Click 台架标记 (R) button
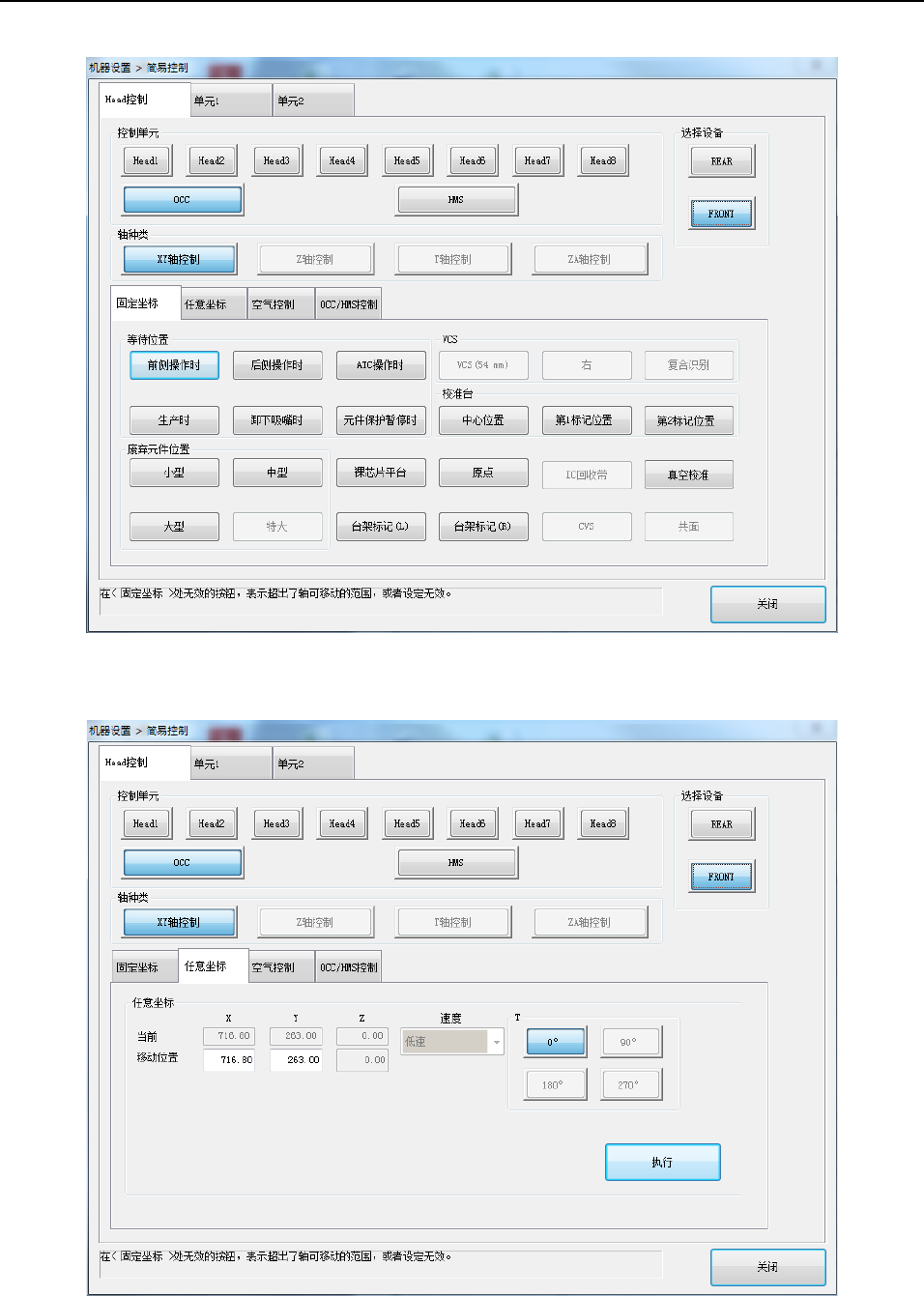Screen dimensions: 924x1296 483,527
